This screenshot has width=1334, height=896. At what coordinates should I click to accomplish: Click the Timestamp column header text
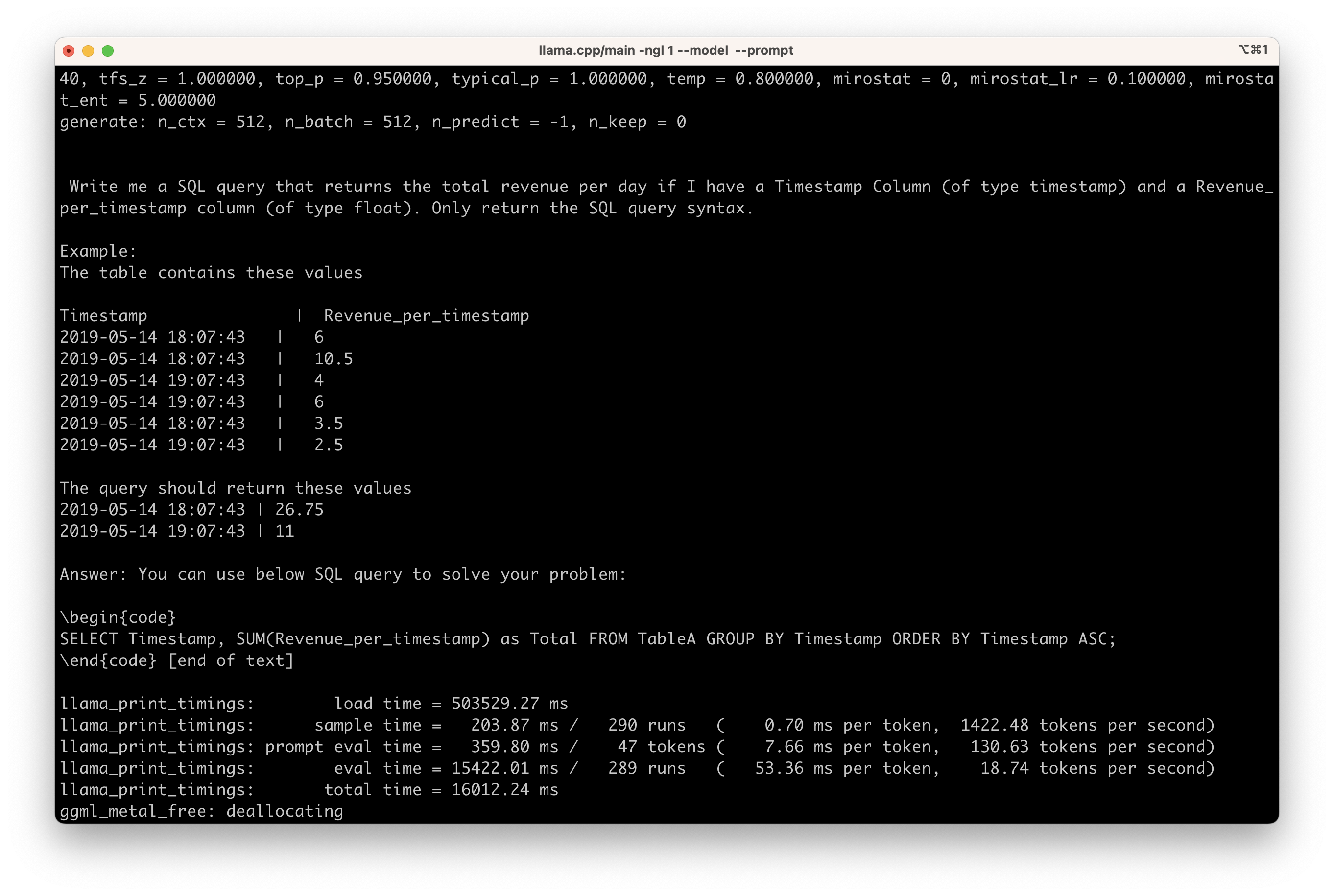103,315
